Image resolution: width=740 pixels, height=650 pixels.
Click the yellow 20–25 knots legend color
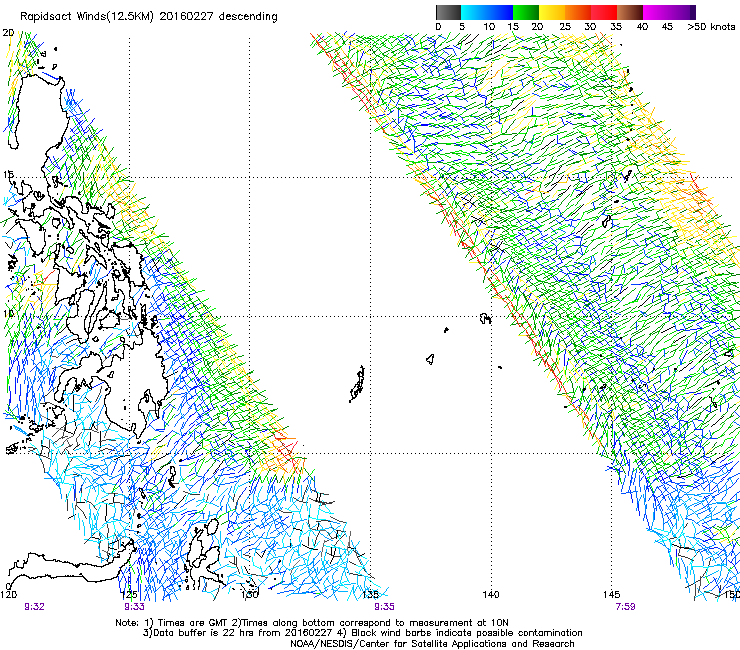point(552,12)
